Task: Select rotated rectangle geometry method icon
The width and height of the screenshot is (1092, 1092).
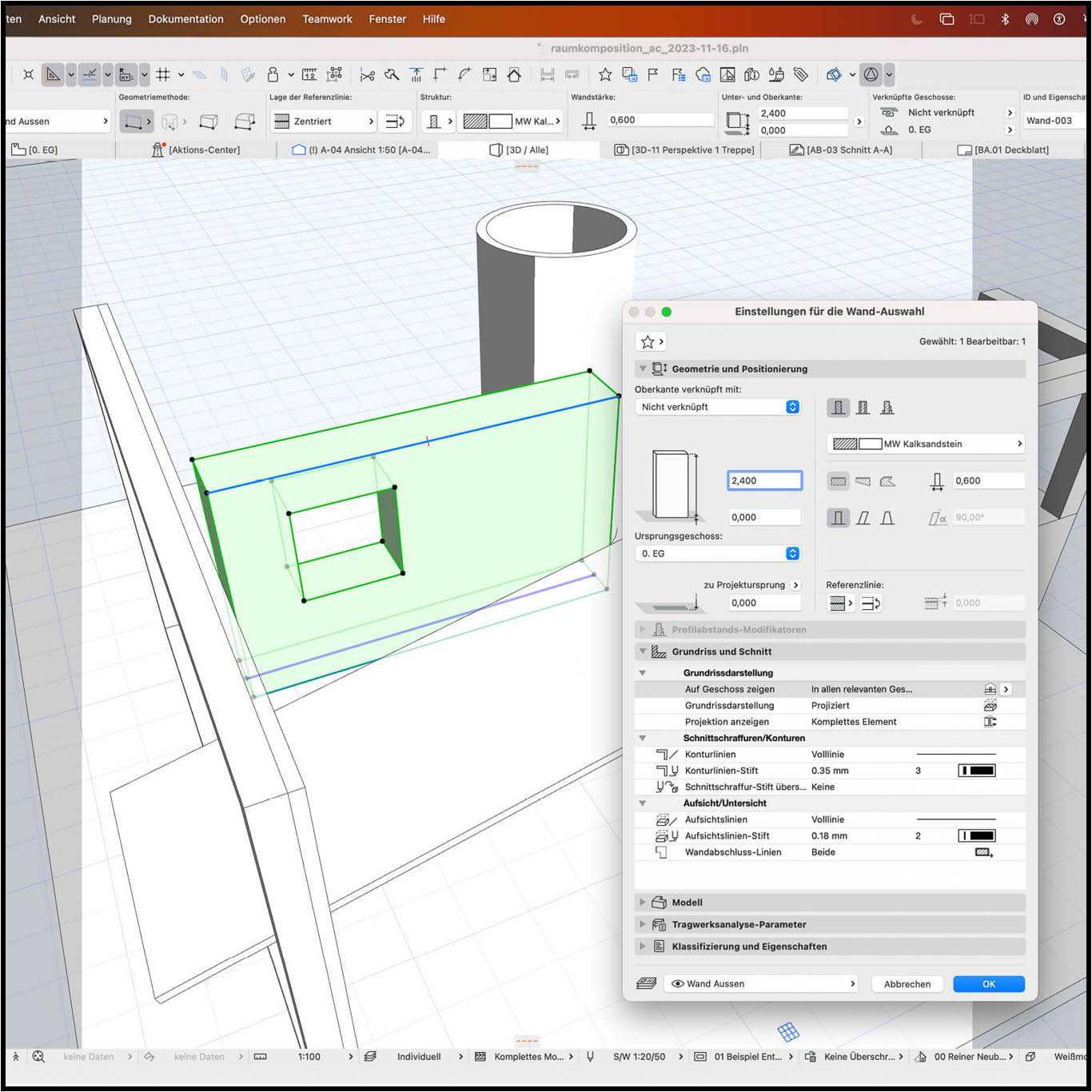Action: click(x=245, y=122)
